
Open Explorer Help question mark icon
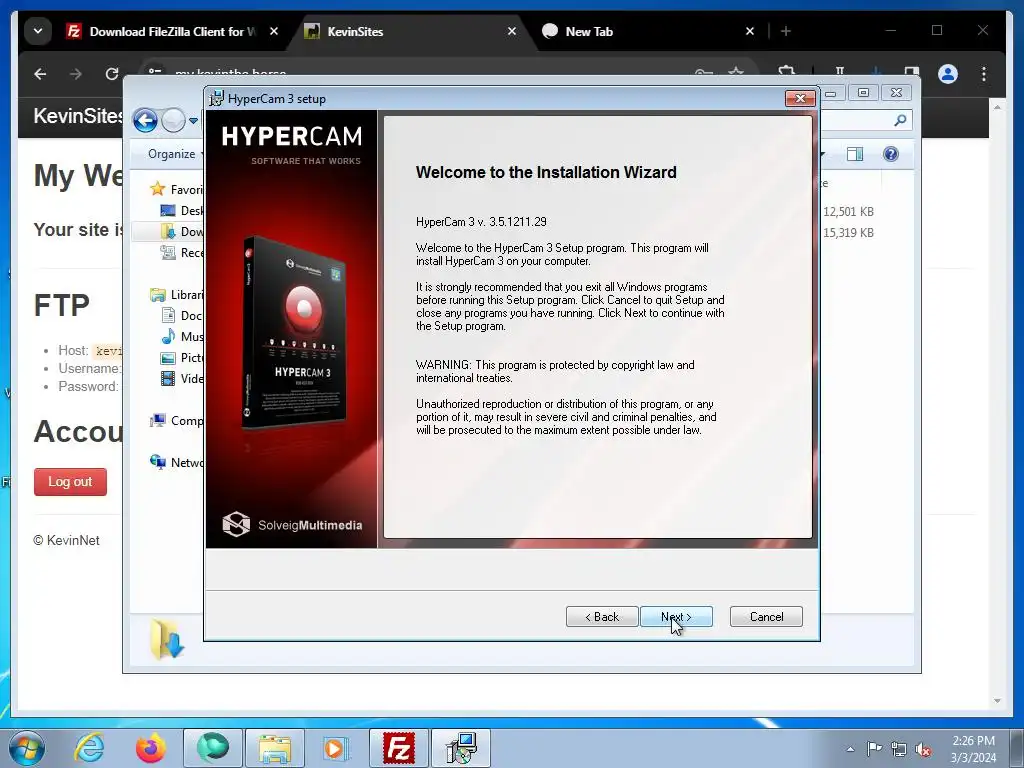(891, 154)
